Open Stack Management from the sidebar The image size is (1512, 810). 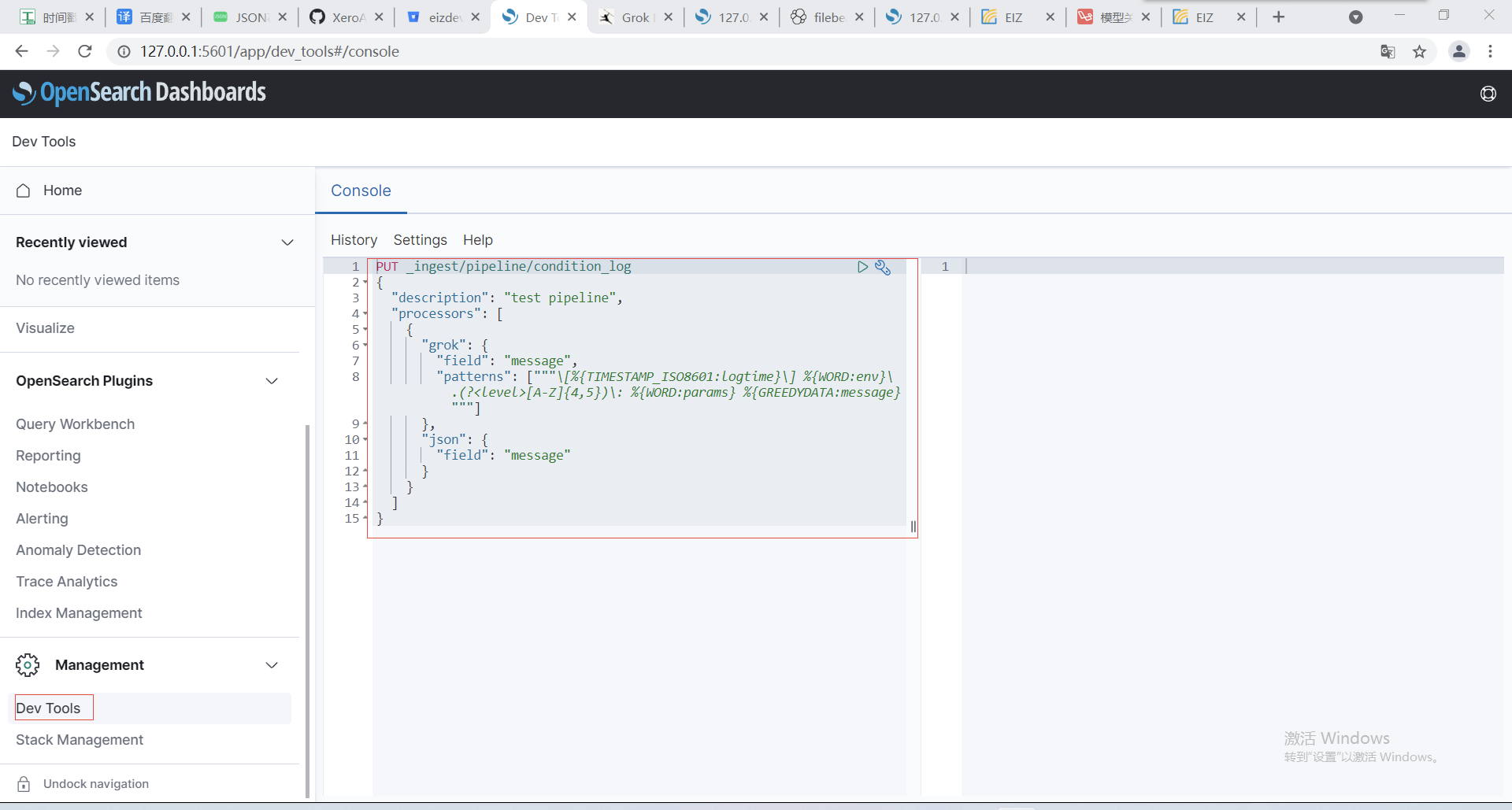[80, 740]
